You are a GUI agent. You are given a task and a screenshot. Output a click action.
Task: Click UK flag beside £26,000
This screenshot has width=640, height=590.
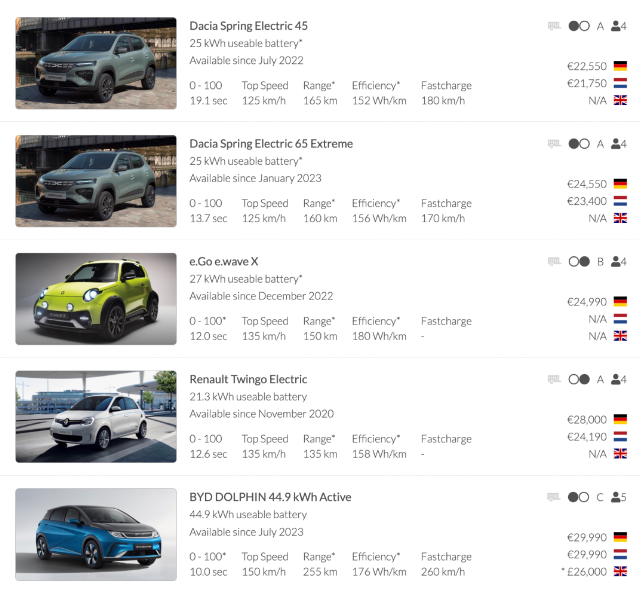(620, 572)
